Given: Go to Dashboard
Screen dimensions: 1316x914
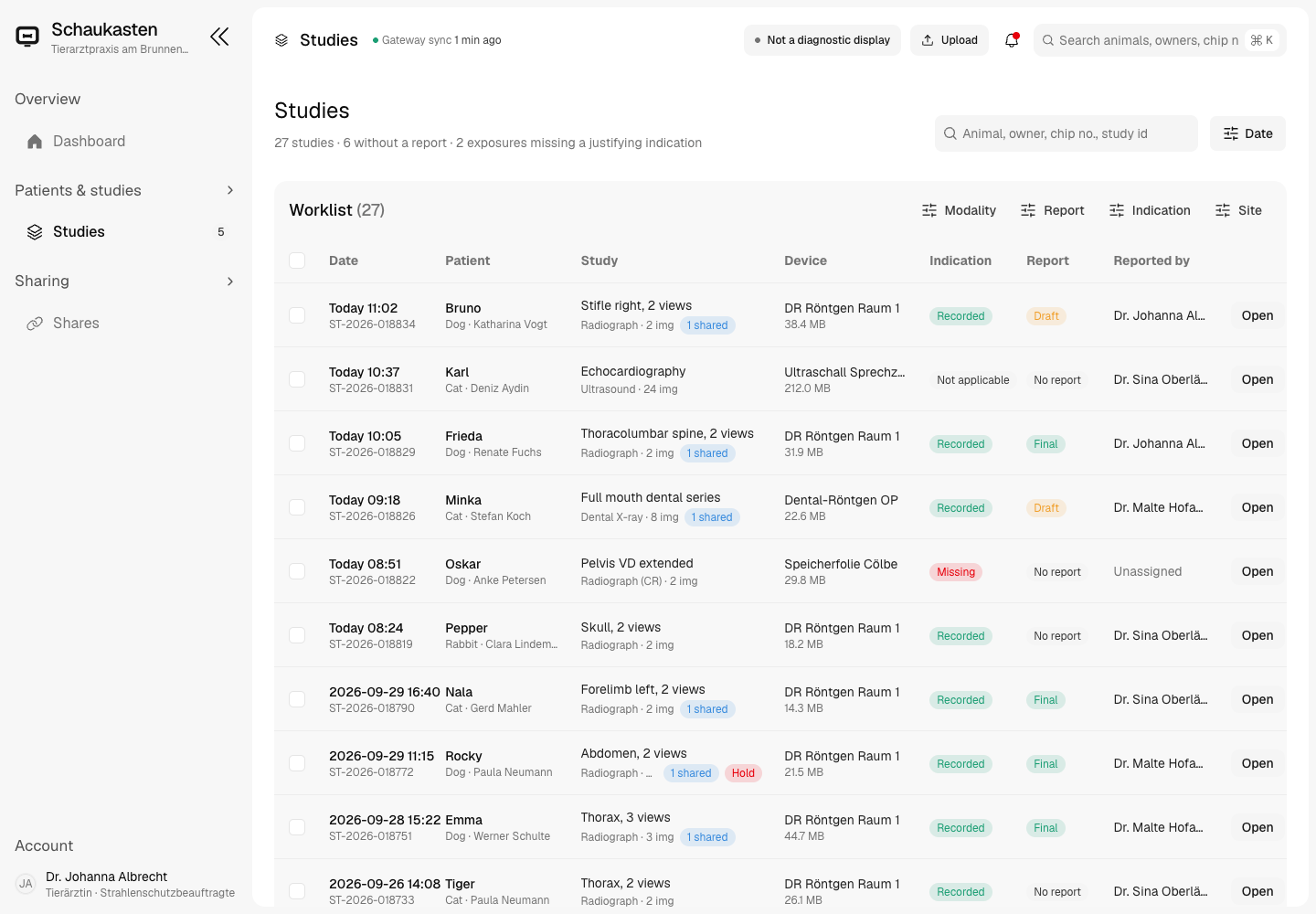Looking at the screenshot, I should tap(125, 142).
